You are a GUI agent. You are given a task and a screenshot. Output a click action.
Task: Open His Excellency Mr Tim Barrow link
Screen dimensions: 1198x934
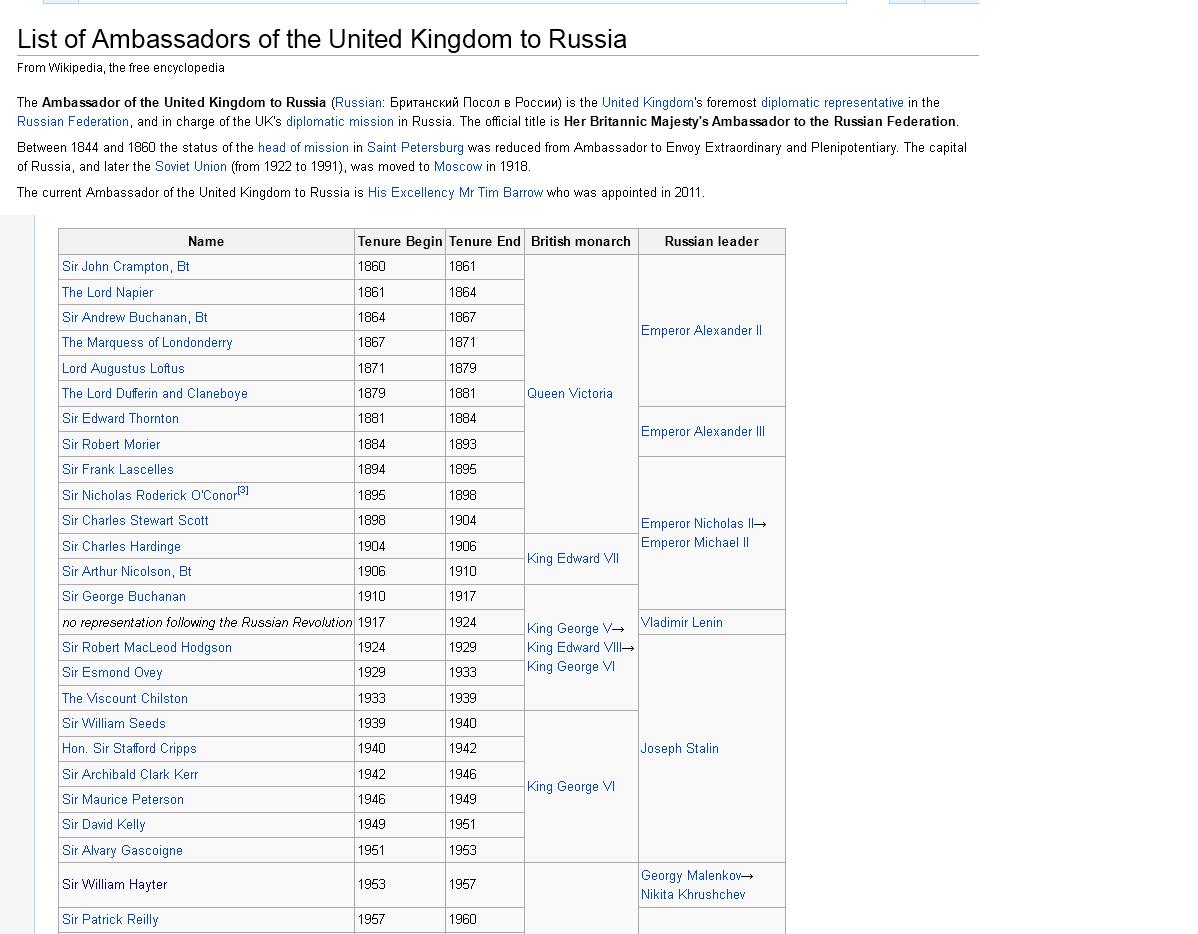[455, 193]
